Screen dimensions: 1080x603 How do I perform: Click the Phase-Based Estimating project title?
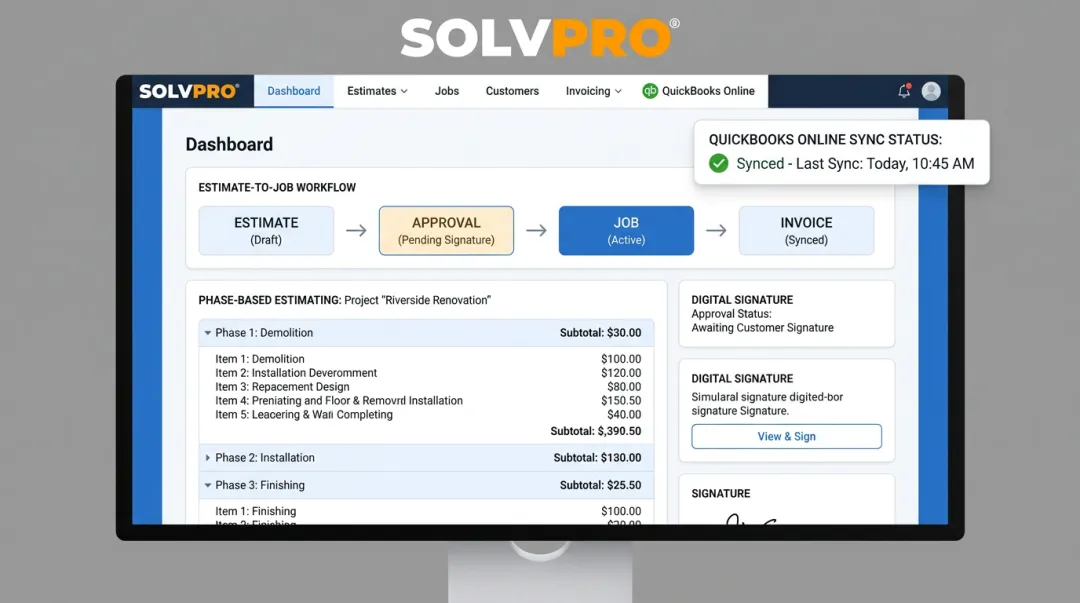click(x=344, y=300)
